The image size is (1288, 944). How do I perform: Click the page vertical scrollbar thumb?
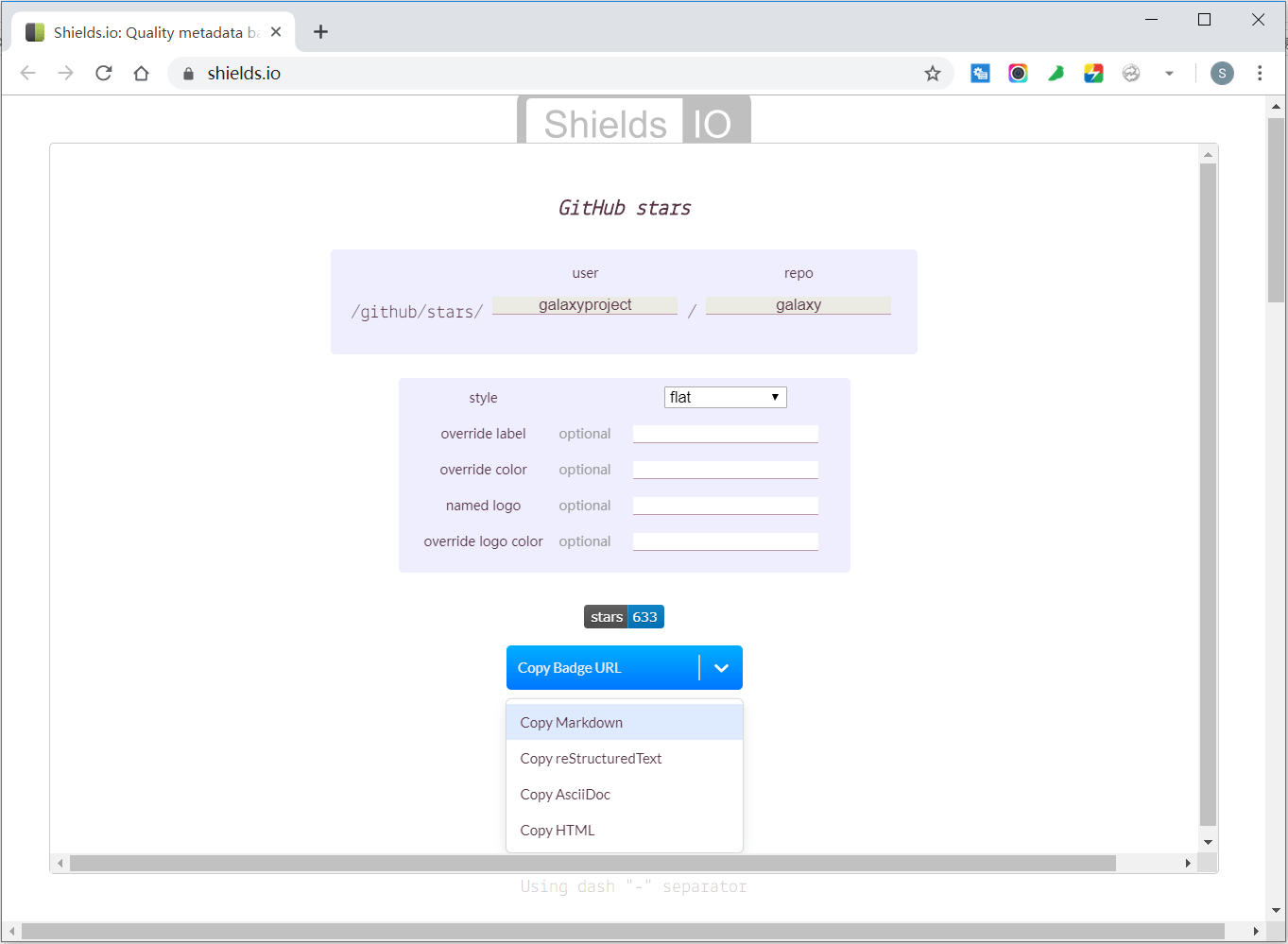[x=1277, y=210]
